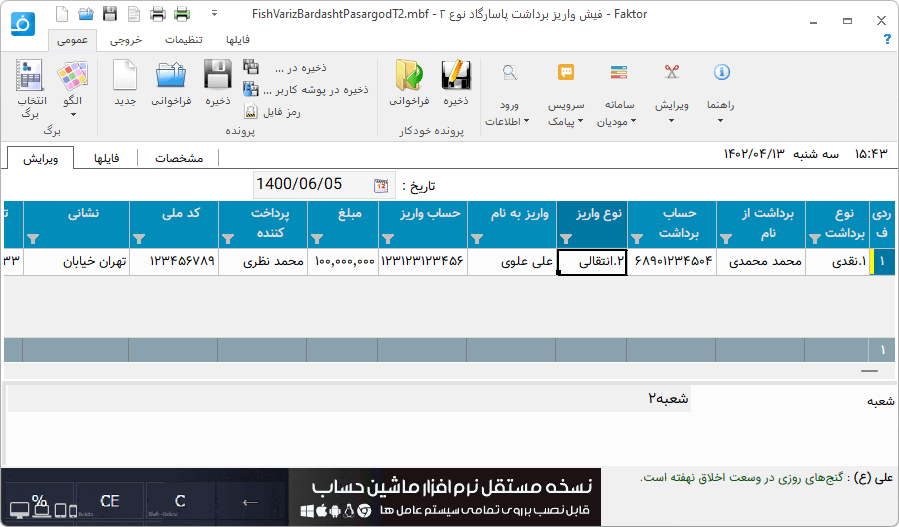Filter the نوع واریز column
This screenshot has height=527, width=899.
tap(566, 239)
